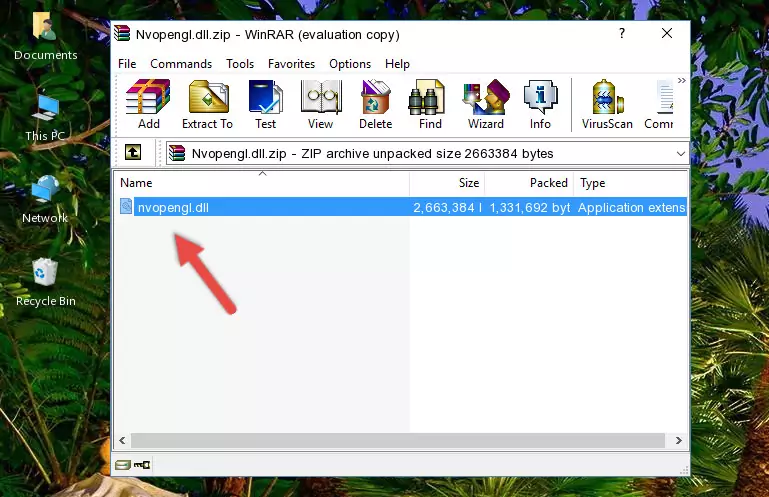769x497 pixels.
Task: Click the WinRAR books icon in title bar
Action: [x=122, y=34]
